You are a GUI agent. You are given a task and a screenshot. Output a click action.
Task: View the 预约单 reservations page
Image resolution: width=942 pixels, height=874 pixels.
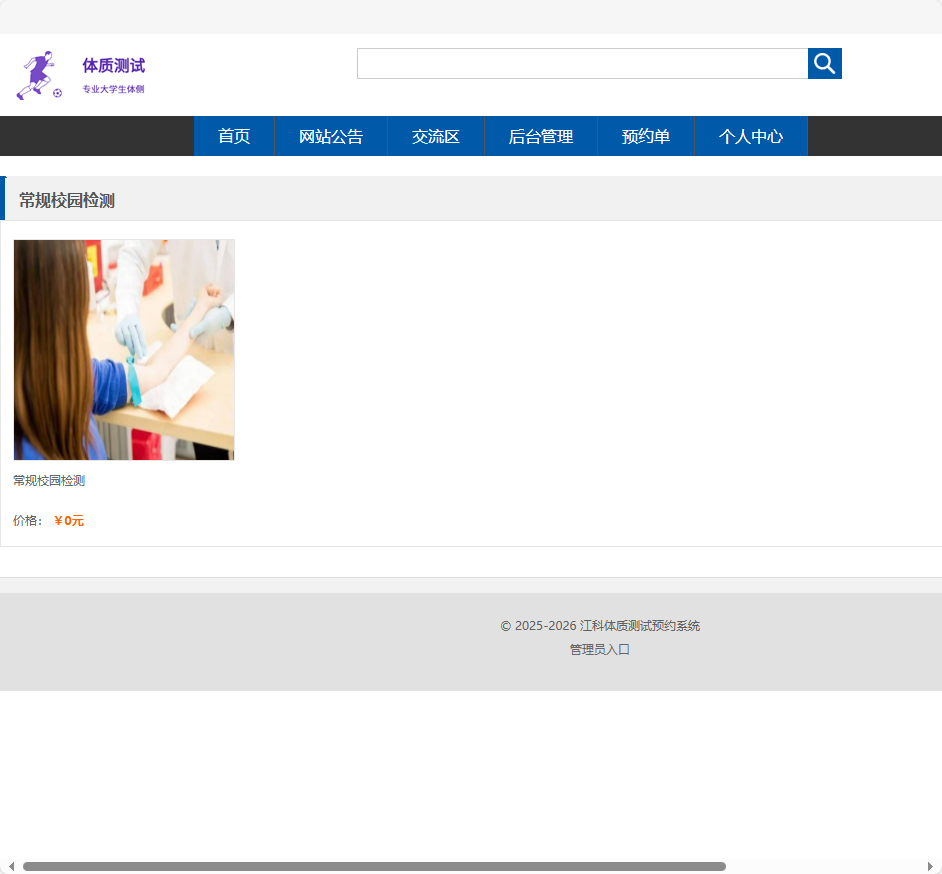[x=645, y=136]
